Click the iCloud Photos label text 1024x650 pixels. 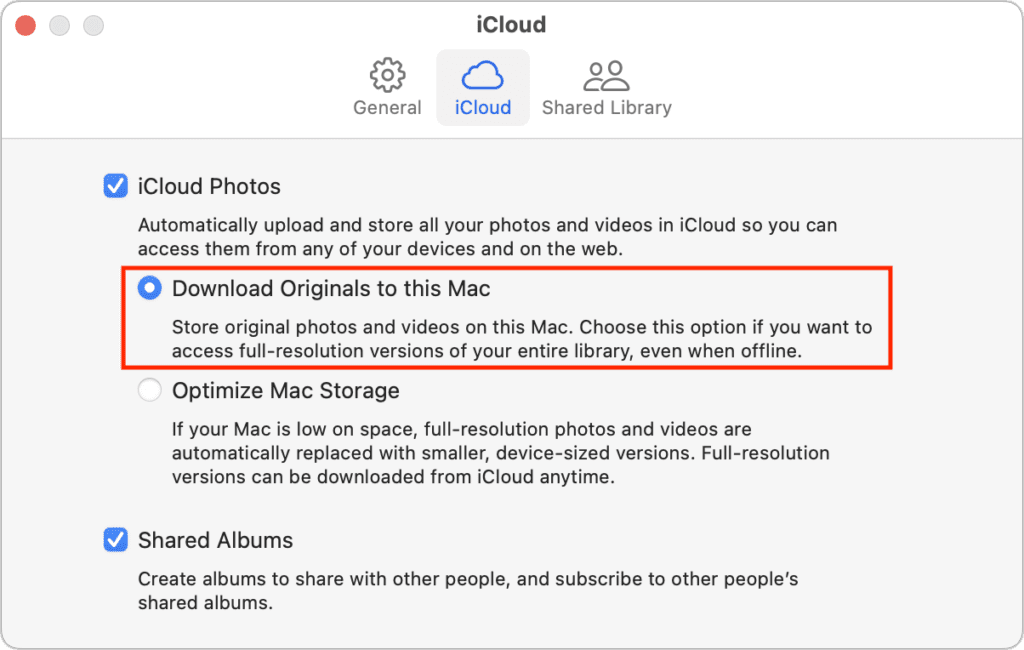[209, 186]
